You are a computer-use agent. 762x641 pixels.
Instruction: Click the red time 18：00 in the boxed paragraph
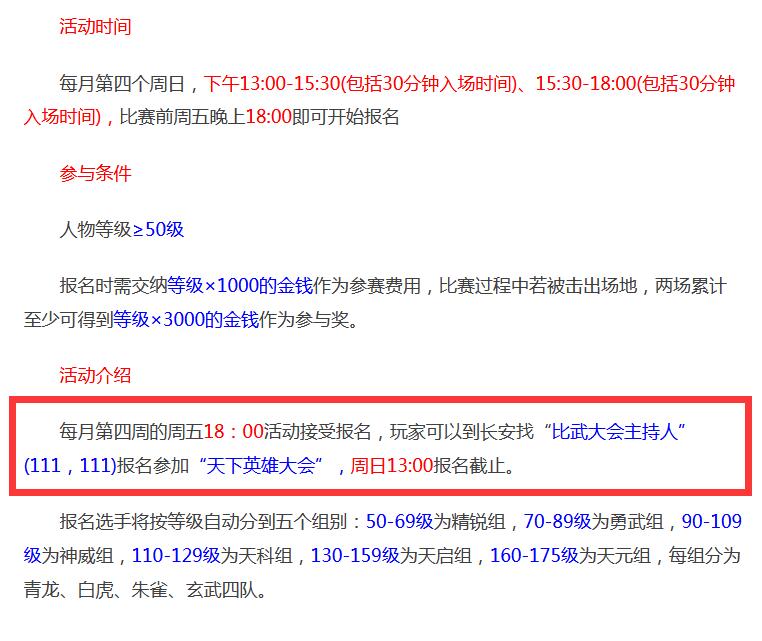click(233, 431)
